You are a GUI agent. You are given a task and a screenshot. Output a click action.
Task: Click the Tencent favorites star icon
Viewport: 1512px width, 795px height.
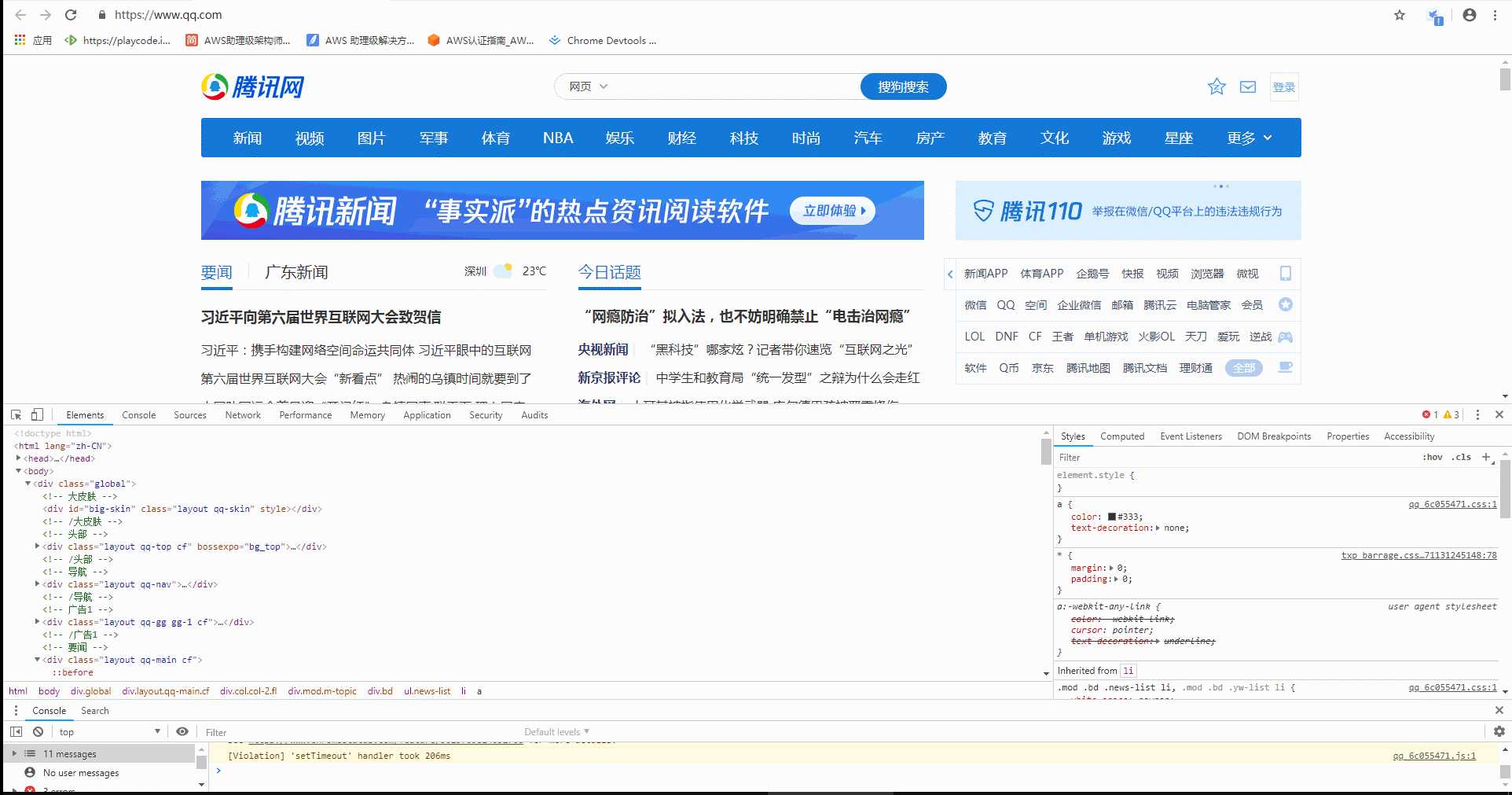(x=1217, y=86)
